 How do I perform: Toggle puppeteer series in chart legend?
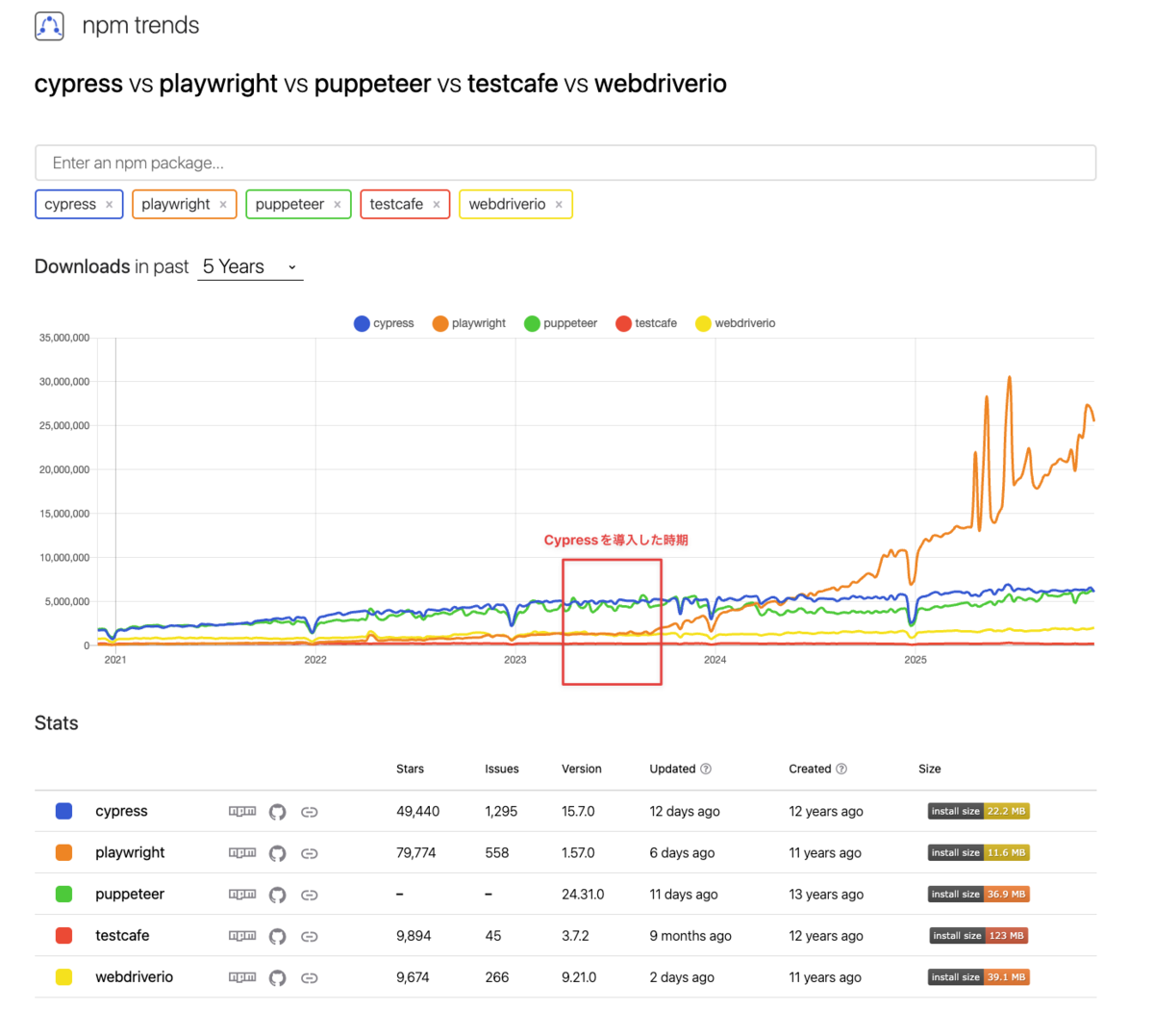click(561, 323)
